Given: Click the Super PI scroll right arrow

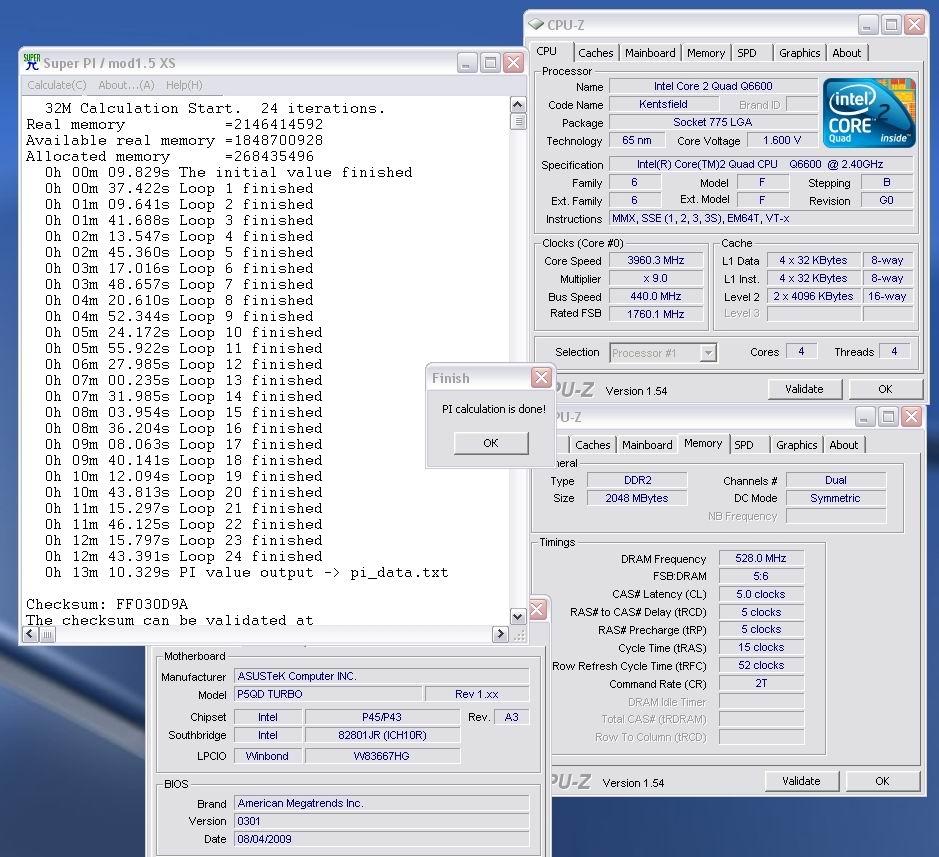Looking at the screenshot, I should click(500, 634).
